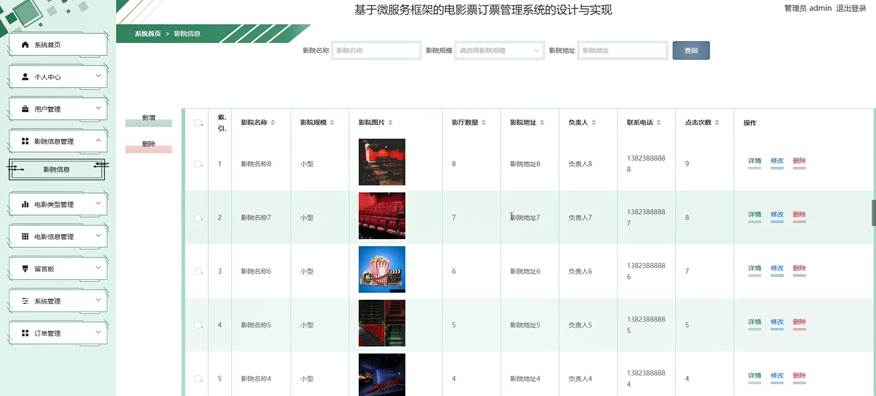Expand the 电影信息管理 menu chevron
The height and width of the screenshot is (396, 876).
pos(98,236)
